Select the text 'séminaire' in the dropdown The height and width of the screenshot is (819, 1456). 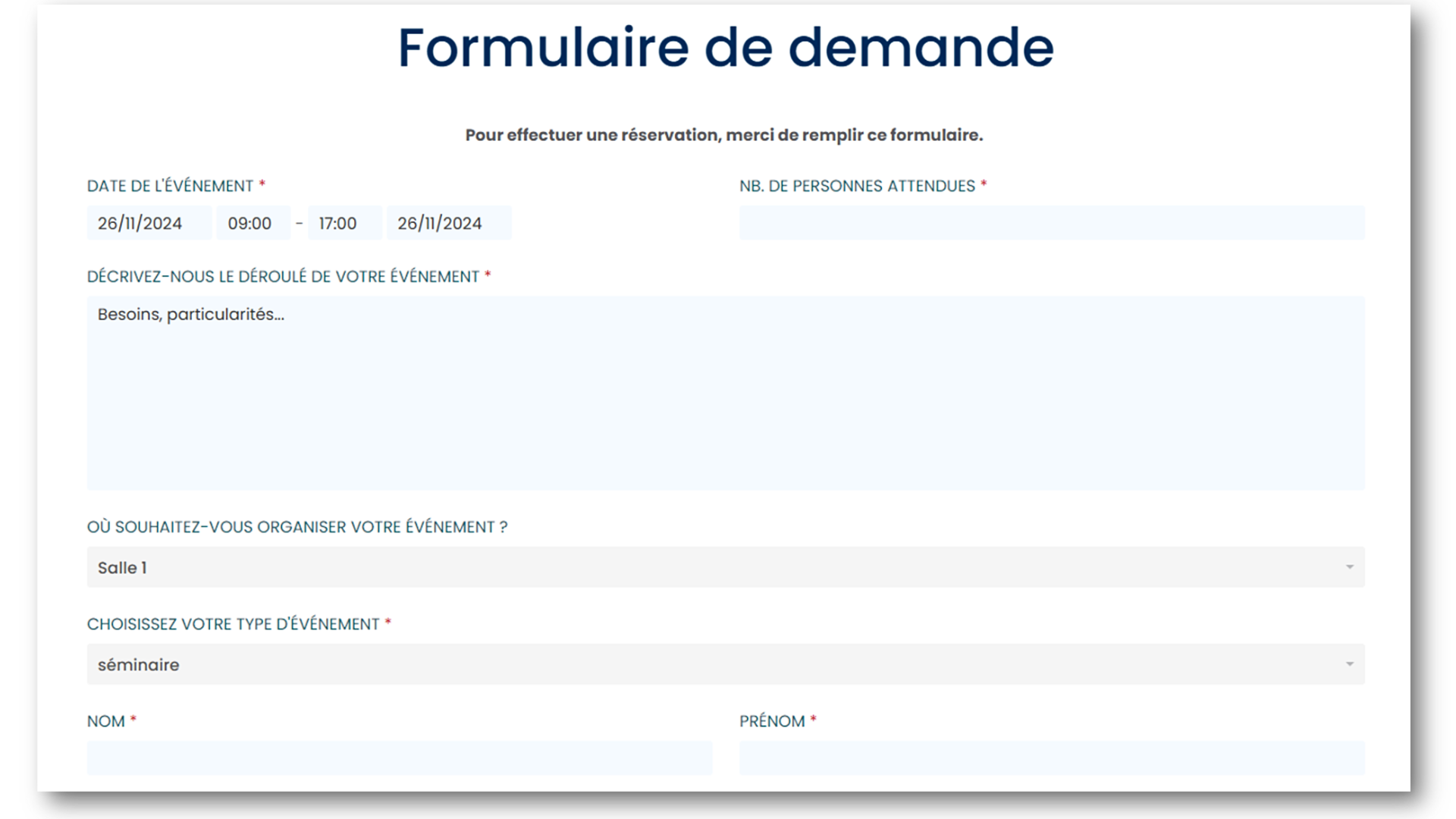138,664
